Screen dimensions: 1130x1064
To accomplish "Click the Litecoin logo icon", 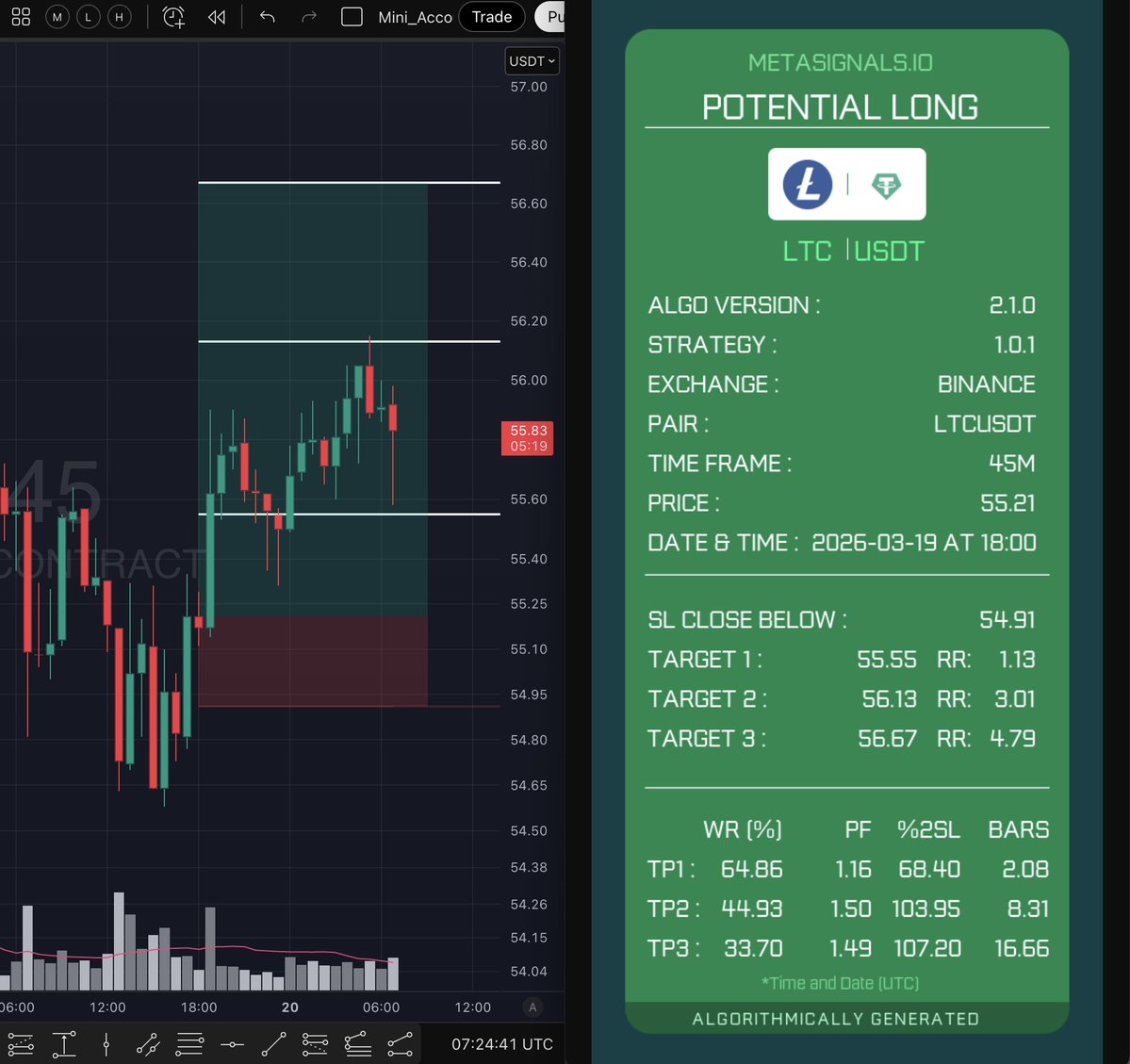I will pos(808,185).
